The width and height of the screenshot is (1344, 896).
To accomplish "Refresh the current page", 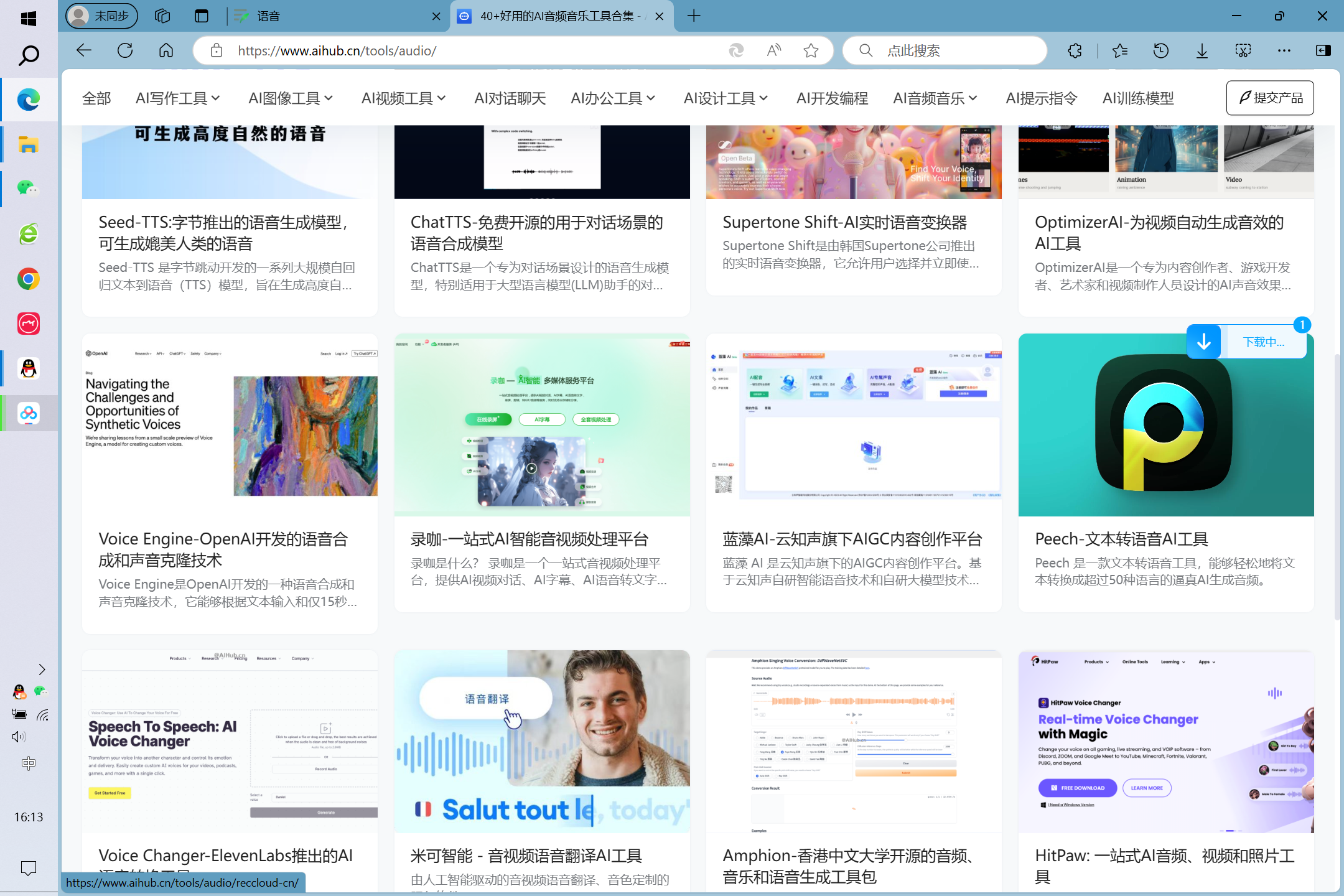I will (125, 50).
